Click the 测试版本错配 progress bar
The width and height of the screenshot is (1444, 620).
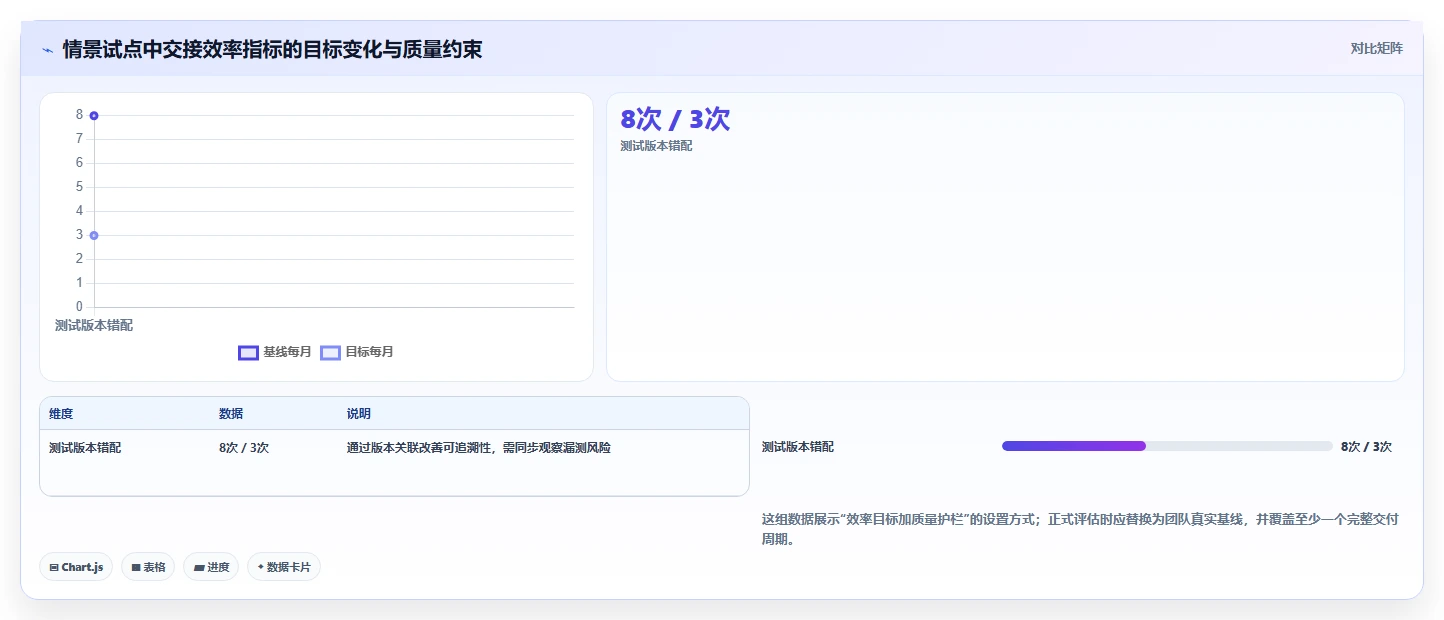[1167, 446]
